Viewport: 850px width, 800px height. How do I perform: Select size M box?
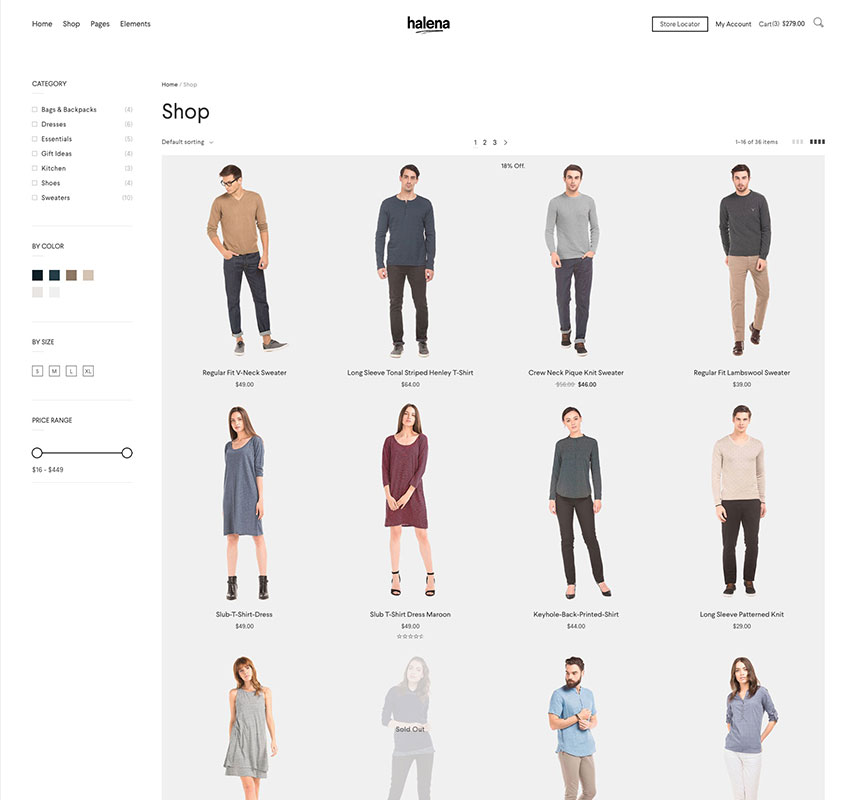(x=54, y=371)
